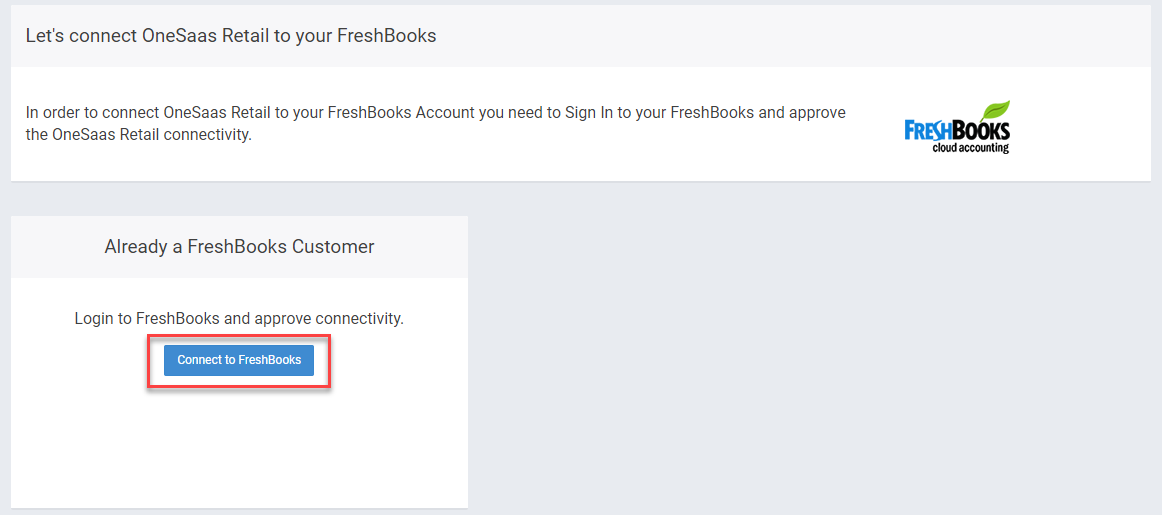1162x515 pixels.
Task: Open the FreshBooks cloud accounting logo
Action: pos(957,127)
